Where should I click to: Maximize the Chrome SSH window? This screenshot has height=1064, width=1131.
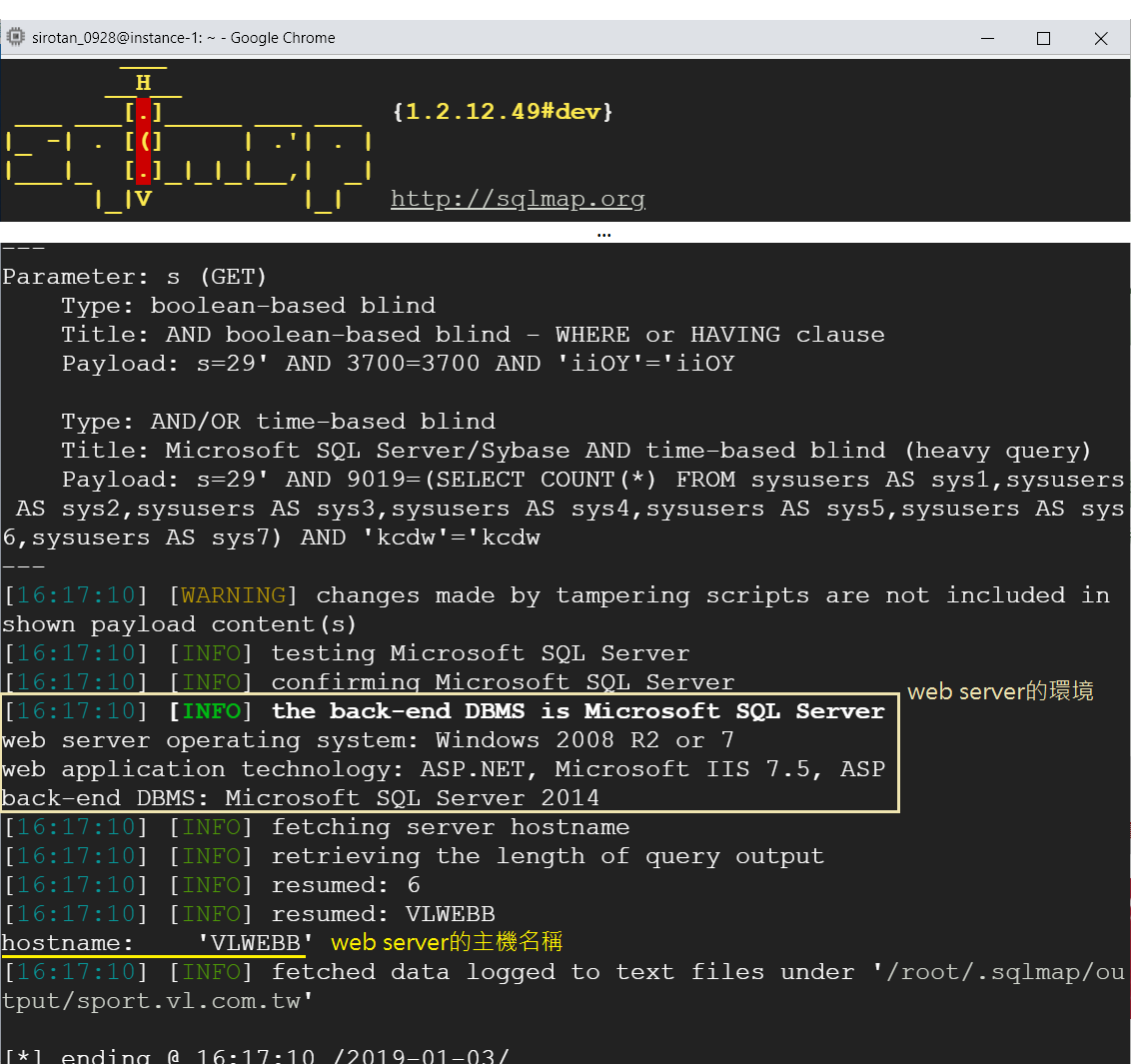[x=1043, y=38]
